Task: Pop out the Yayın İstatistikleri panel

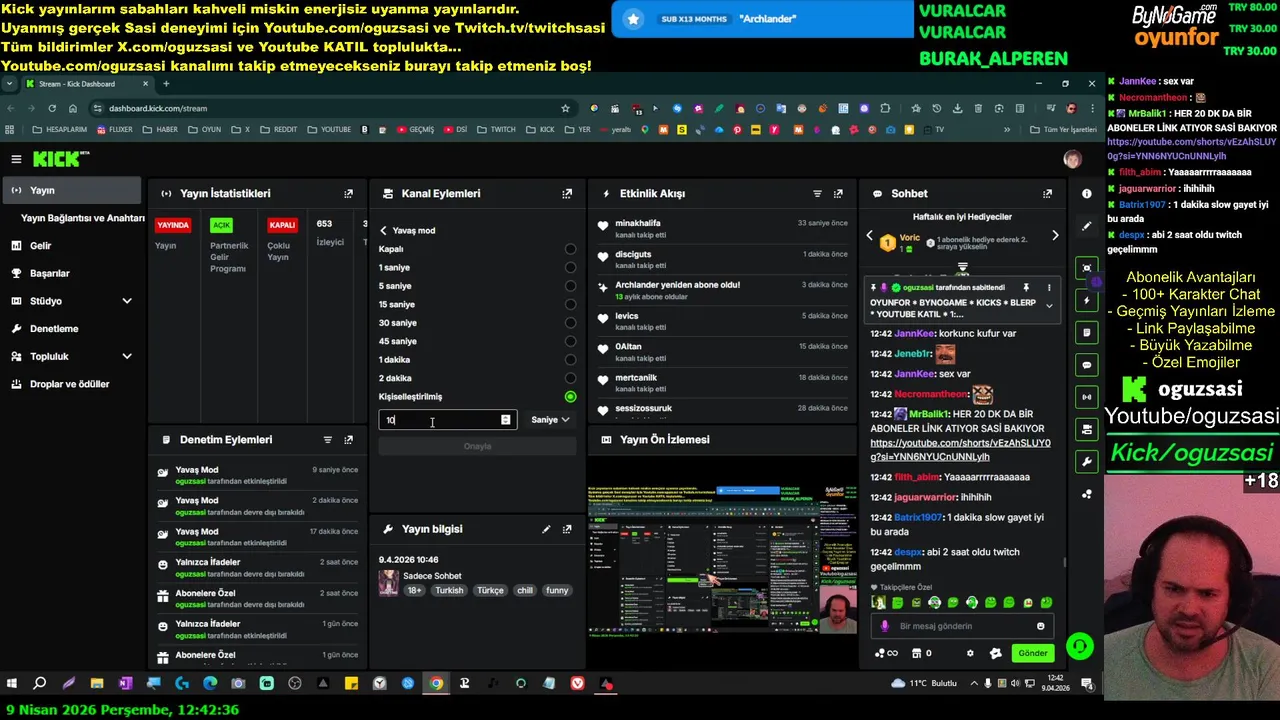Action: point(348,194)
